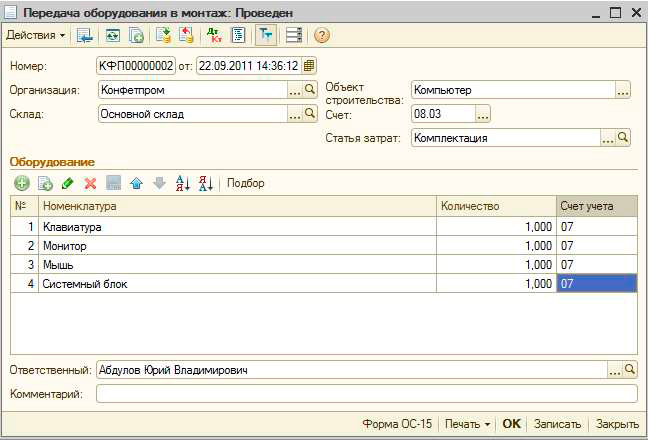The height and width of the screenshot is (440, 648).
Task: Open calendar picker next to the date
Action: tap(309, 66)
